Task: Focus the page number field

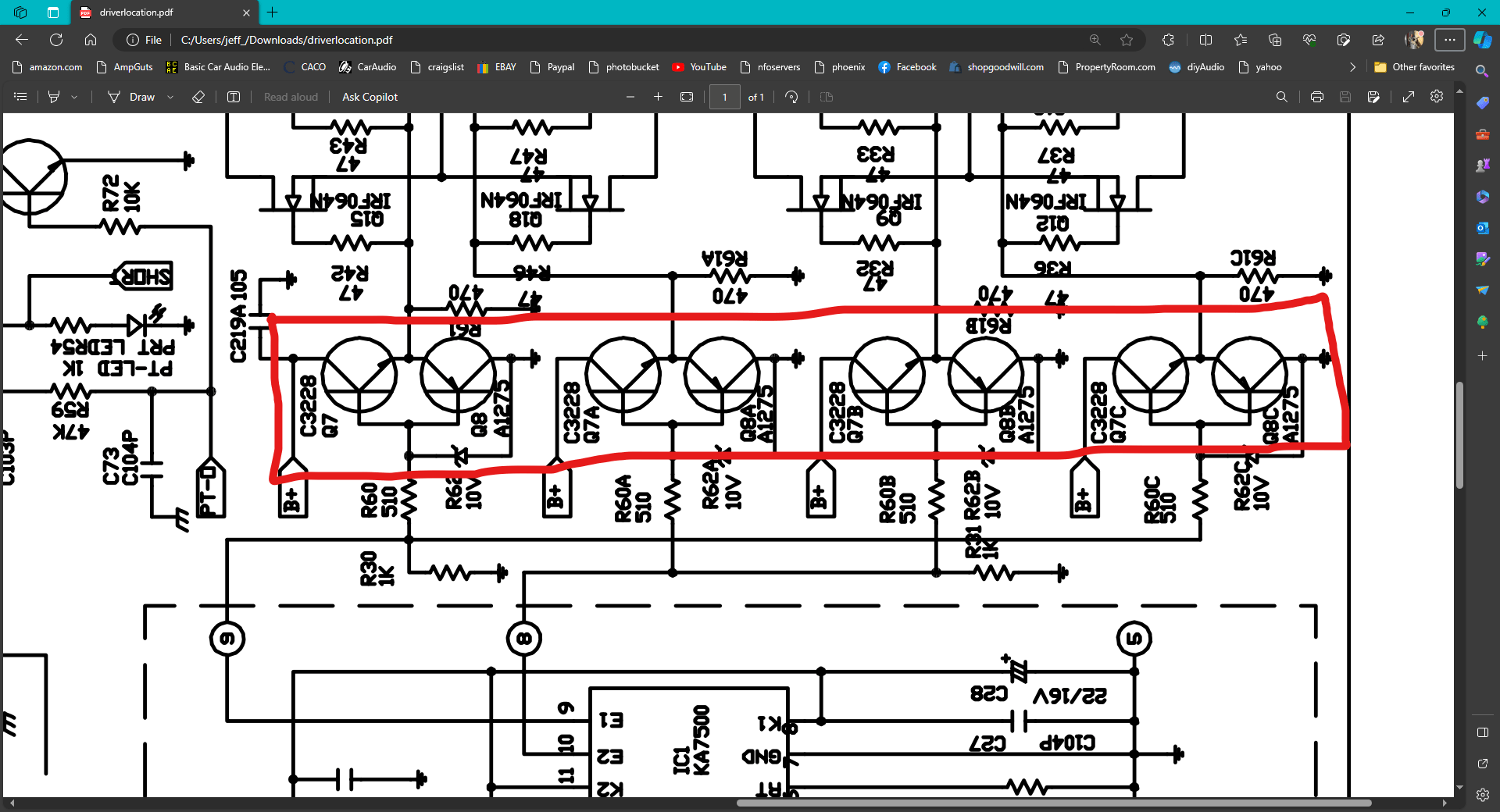Action: pyautogui.click(x=724, y=97)
